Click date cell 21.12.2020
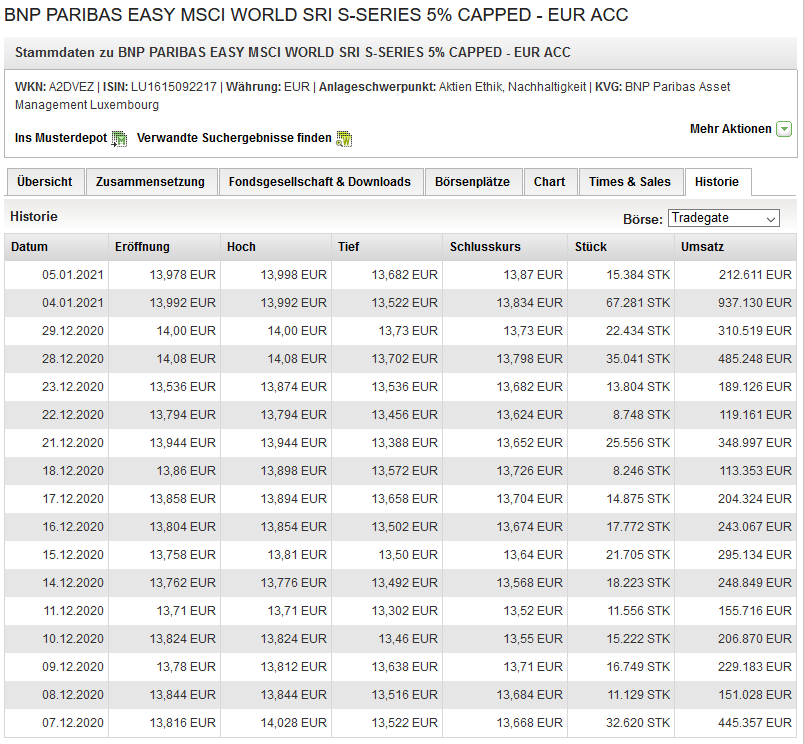Image resolution: width=804 pixels, height=744 pixels. point(73,443)
